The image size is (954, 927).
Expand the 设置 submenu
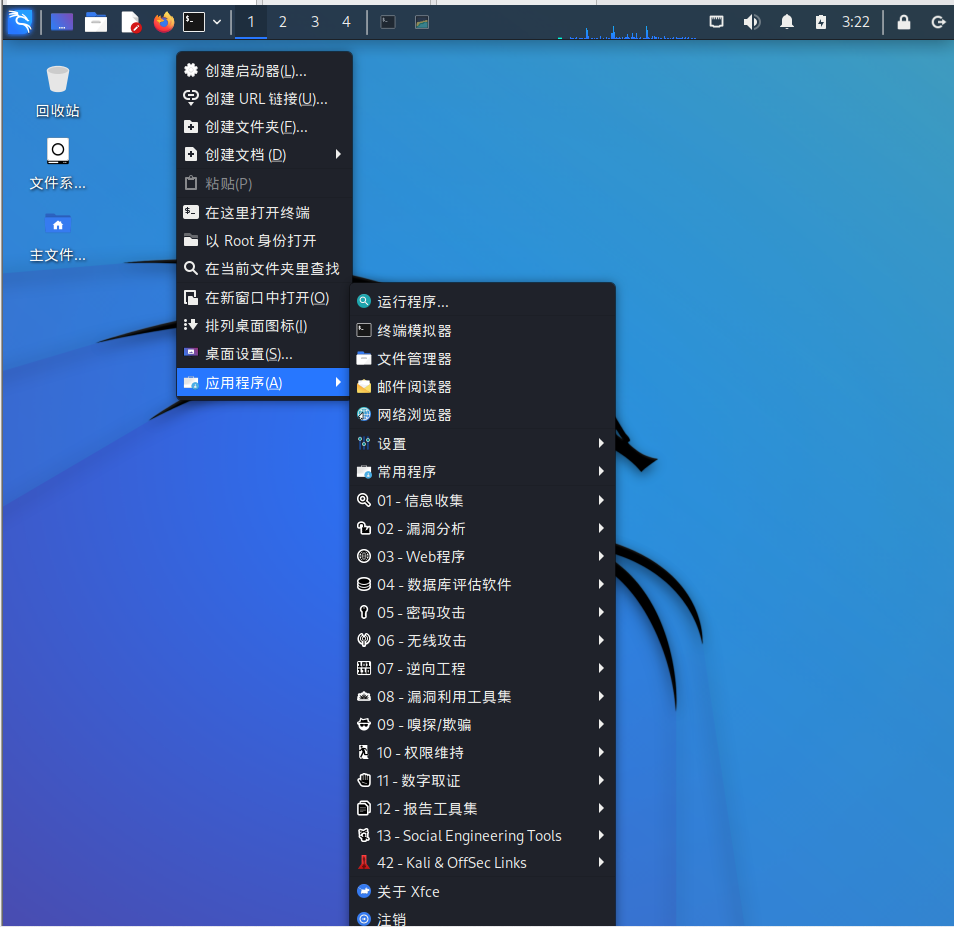(x=482, y=443)
